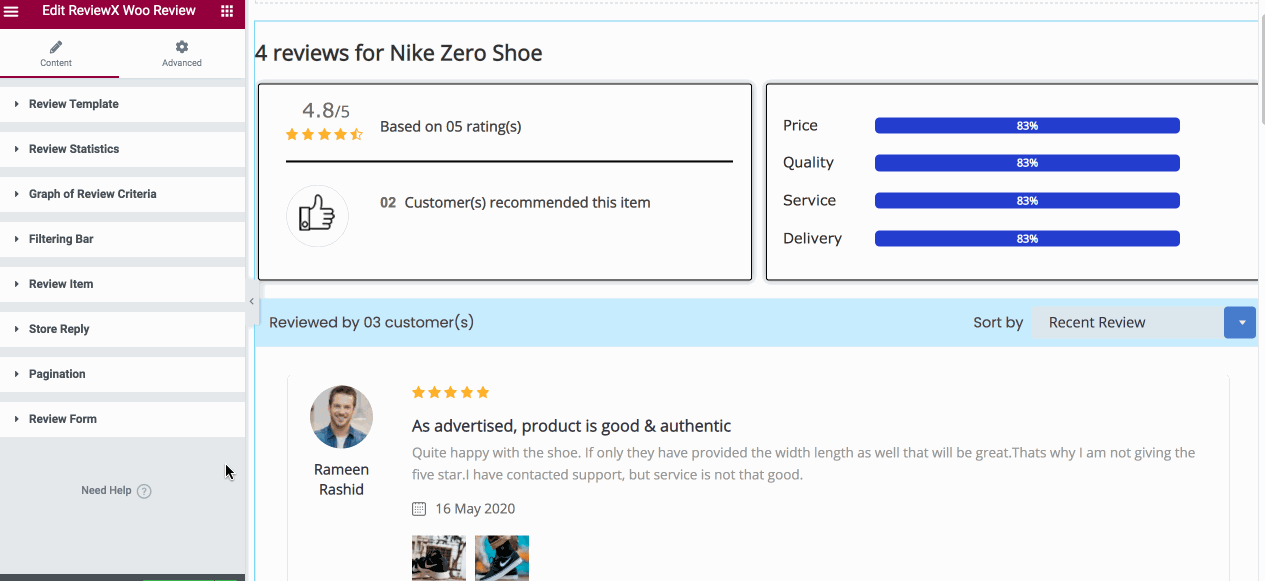The image size is (1265, 581).
Task: Click the calendar icon beside review date
Action: tap(419, 509)
